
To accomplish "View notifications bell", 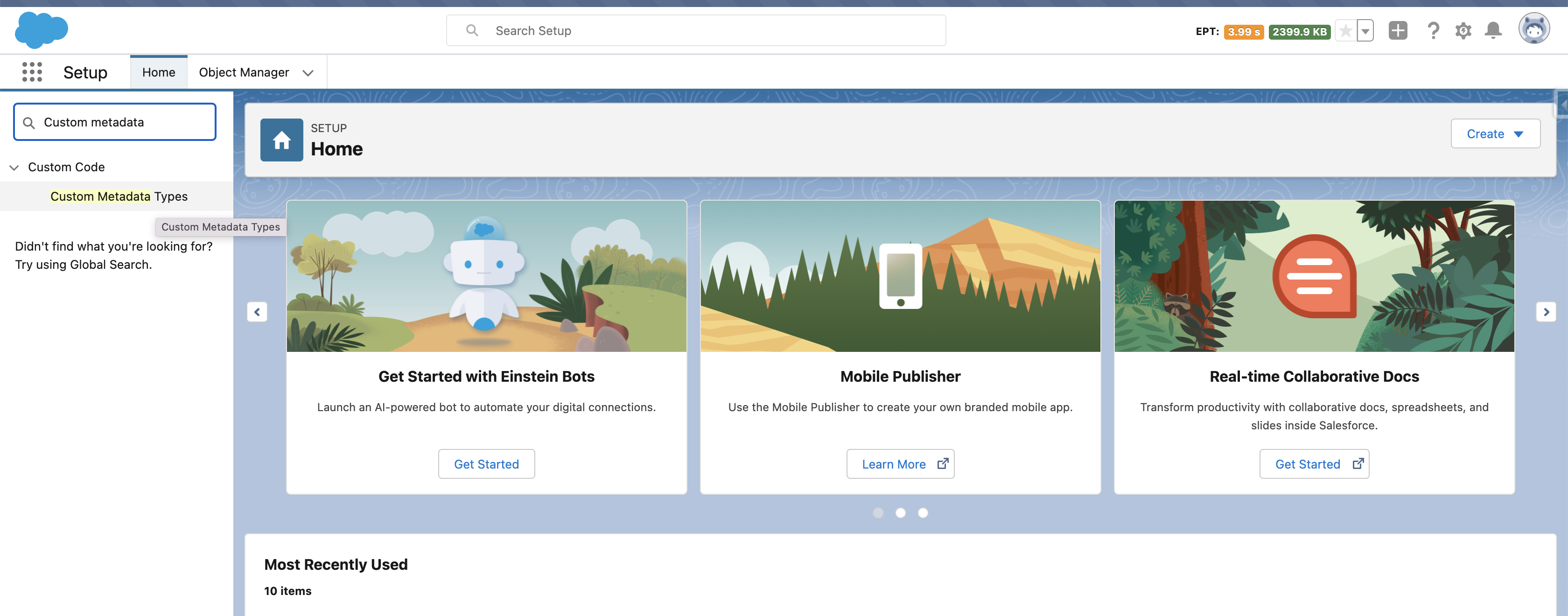I will click(1493, 30).
